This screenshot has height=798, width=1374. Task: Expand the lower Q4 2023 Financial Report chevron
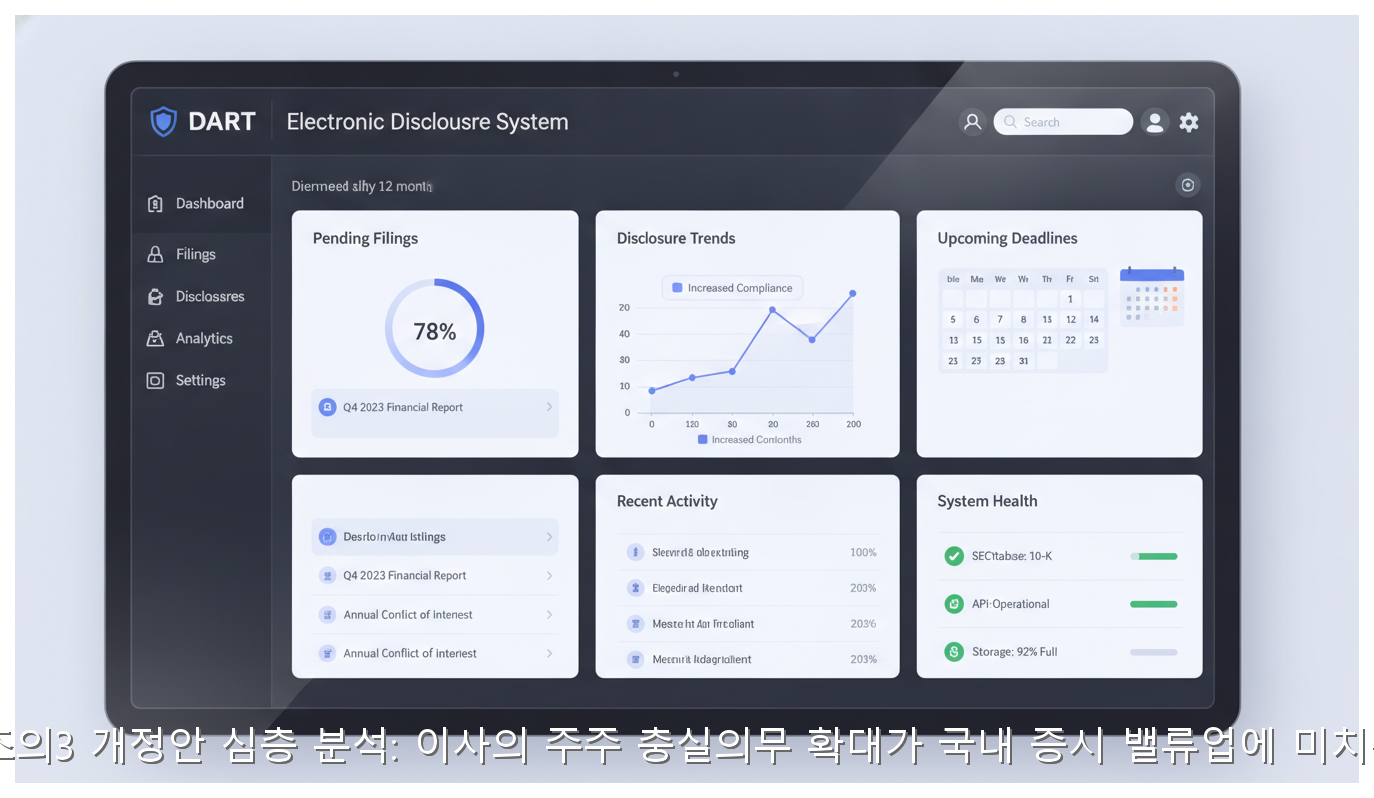[x=549, y=576]
